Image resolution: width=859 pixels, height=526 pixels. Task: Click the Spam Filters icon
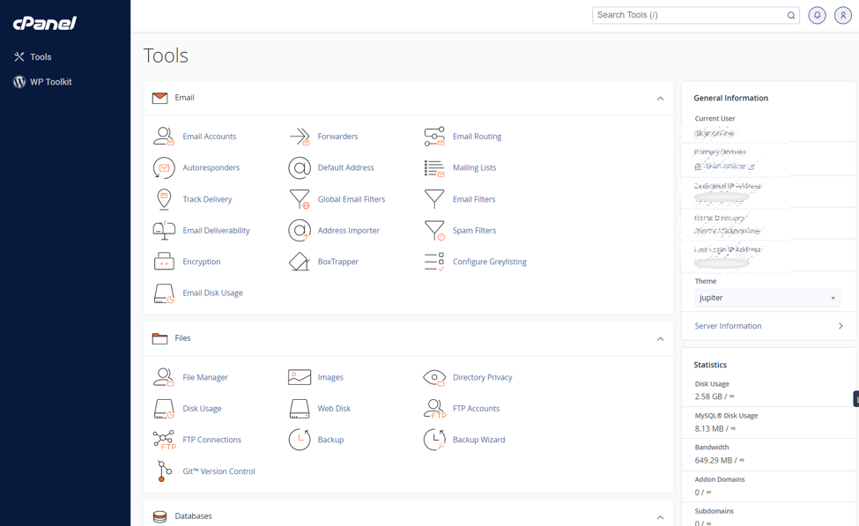tap(434, 231)
